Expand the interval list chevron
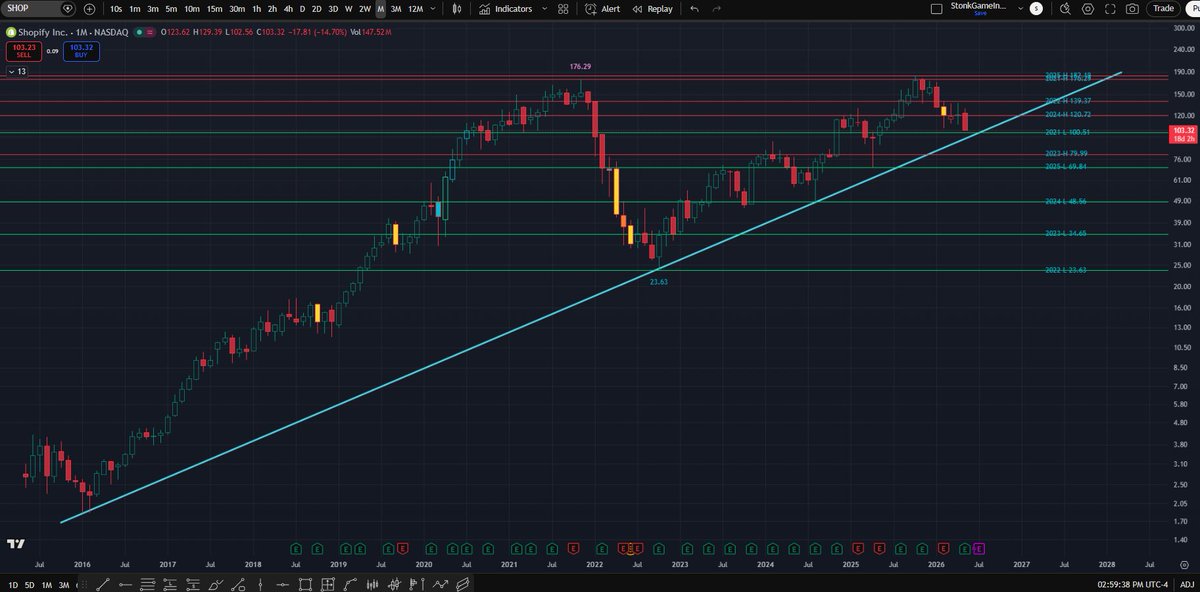Screen dimensions: 1200x592 coord(435,8)
